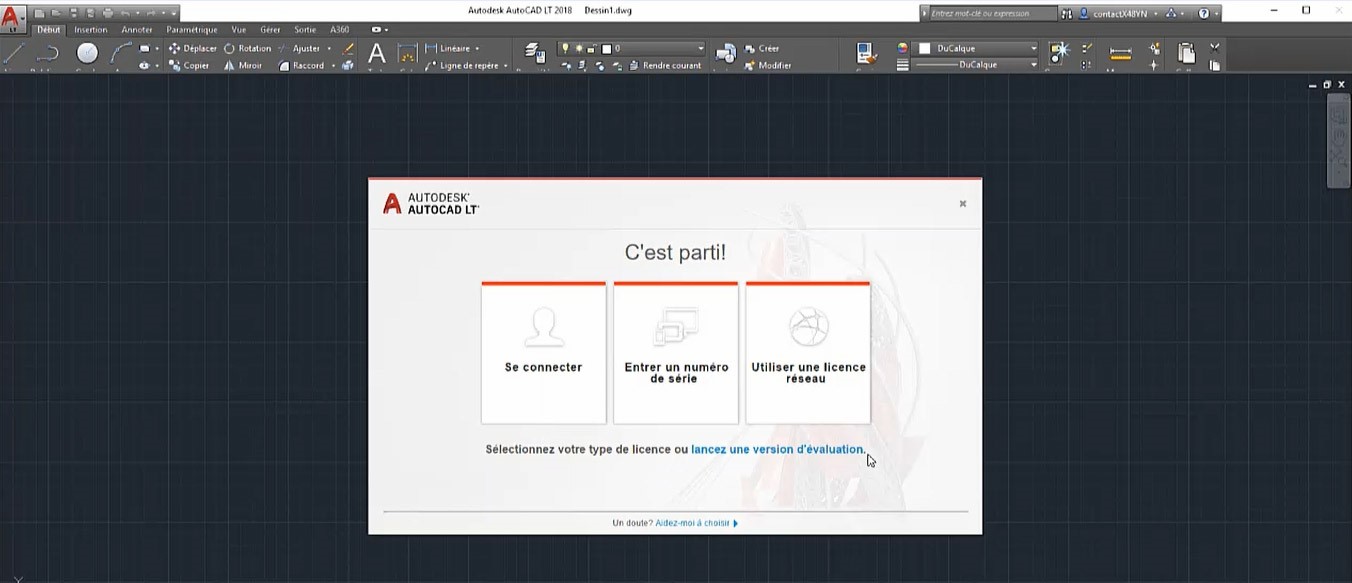
Task: Close the C'est parti license dialog
Action: [x=963, y=203]
